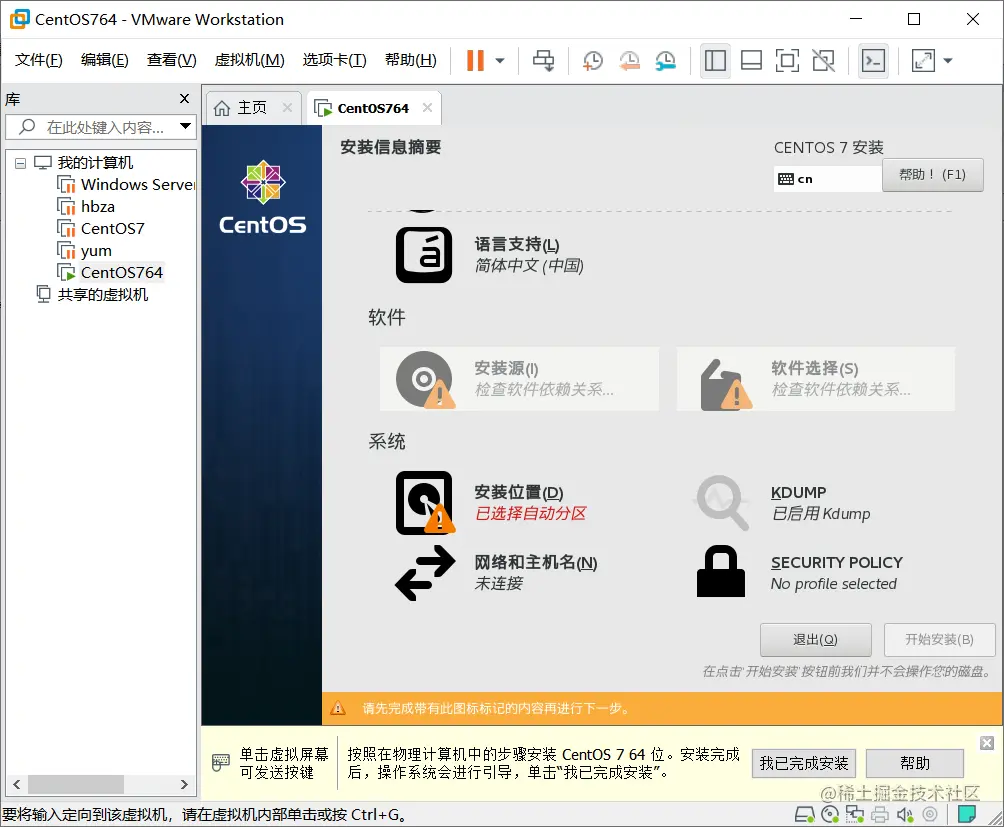Click the keyboard hint icon in info bar
The image size is (1004, 827).
tap(220, 762)
